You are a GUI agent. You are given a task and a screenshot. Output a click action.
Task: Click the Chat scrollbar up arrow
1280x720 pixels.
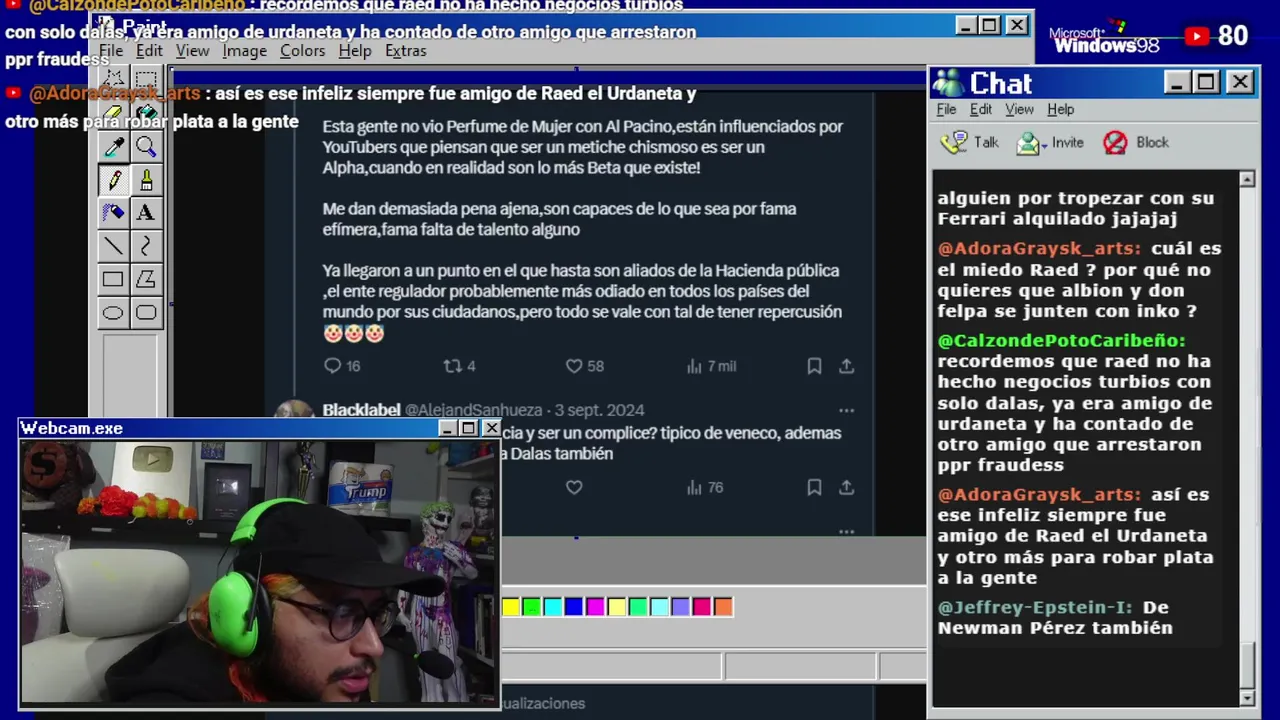click(x=1247, y=180)
